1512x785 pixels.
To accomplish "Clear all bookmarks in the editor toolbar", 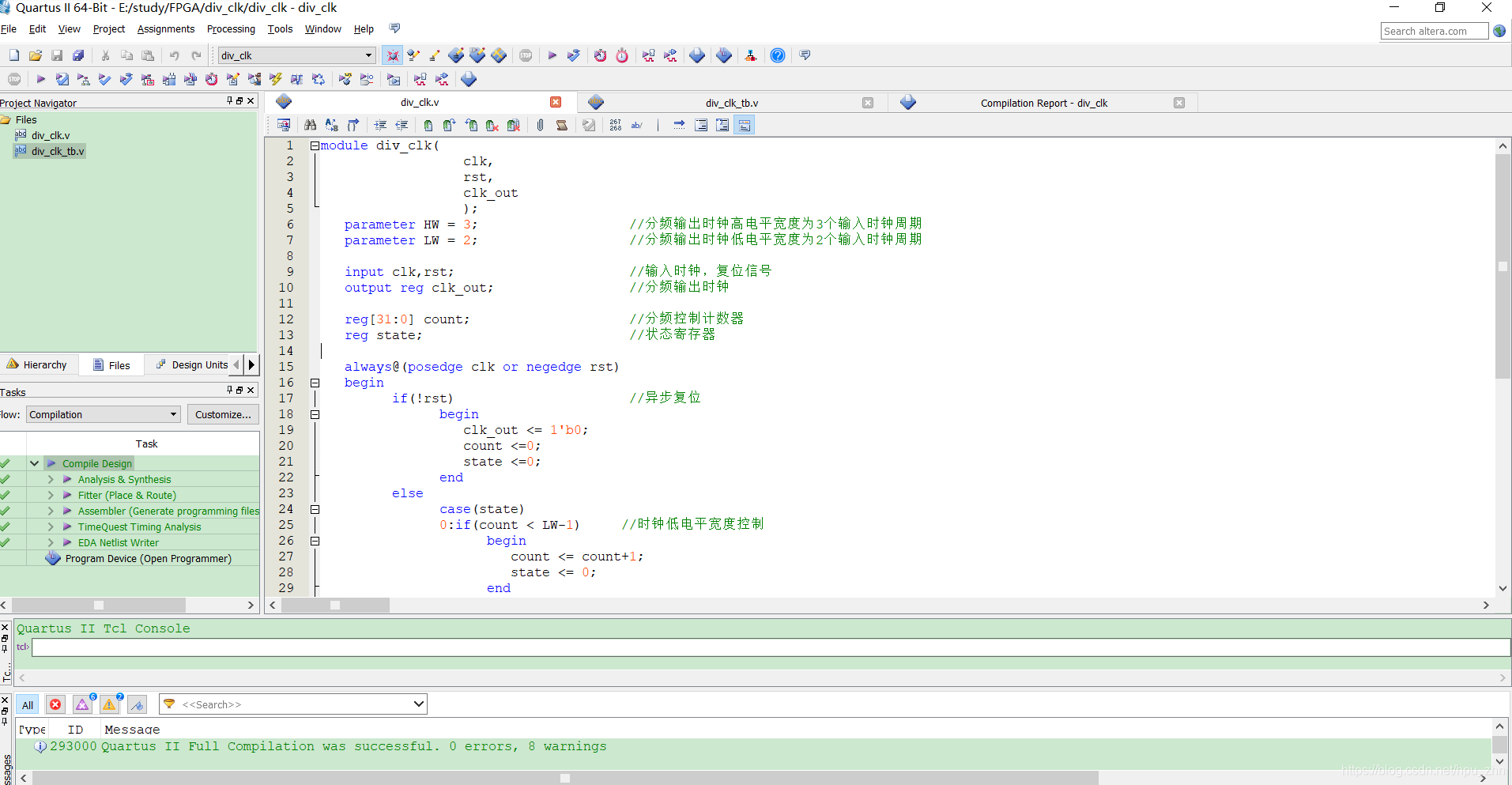I will point(514,125).
